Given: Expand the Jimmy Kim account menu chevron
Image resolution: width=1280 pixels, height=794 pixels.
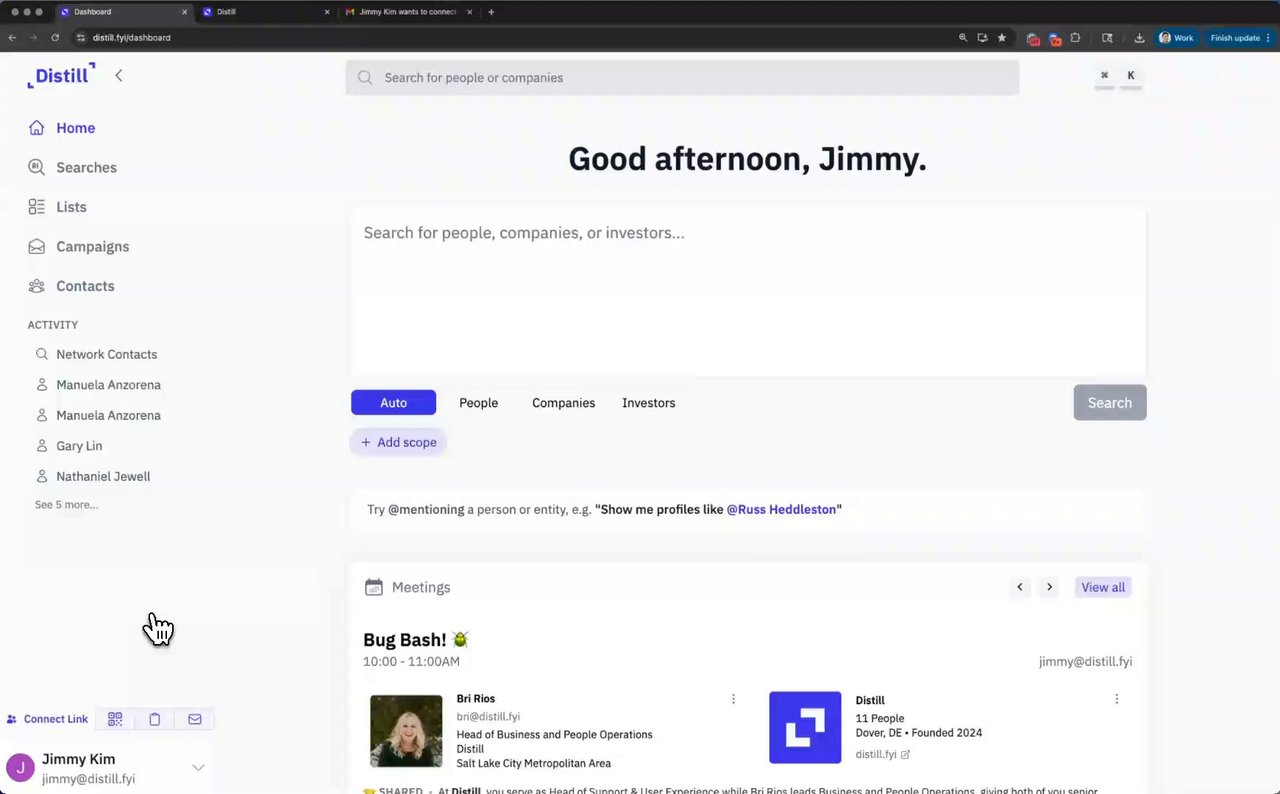Looking at the screenshot, I should (198, 767).
